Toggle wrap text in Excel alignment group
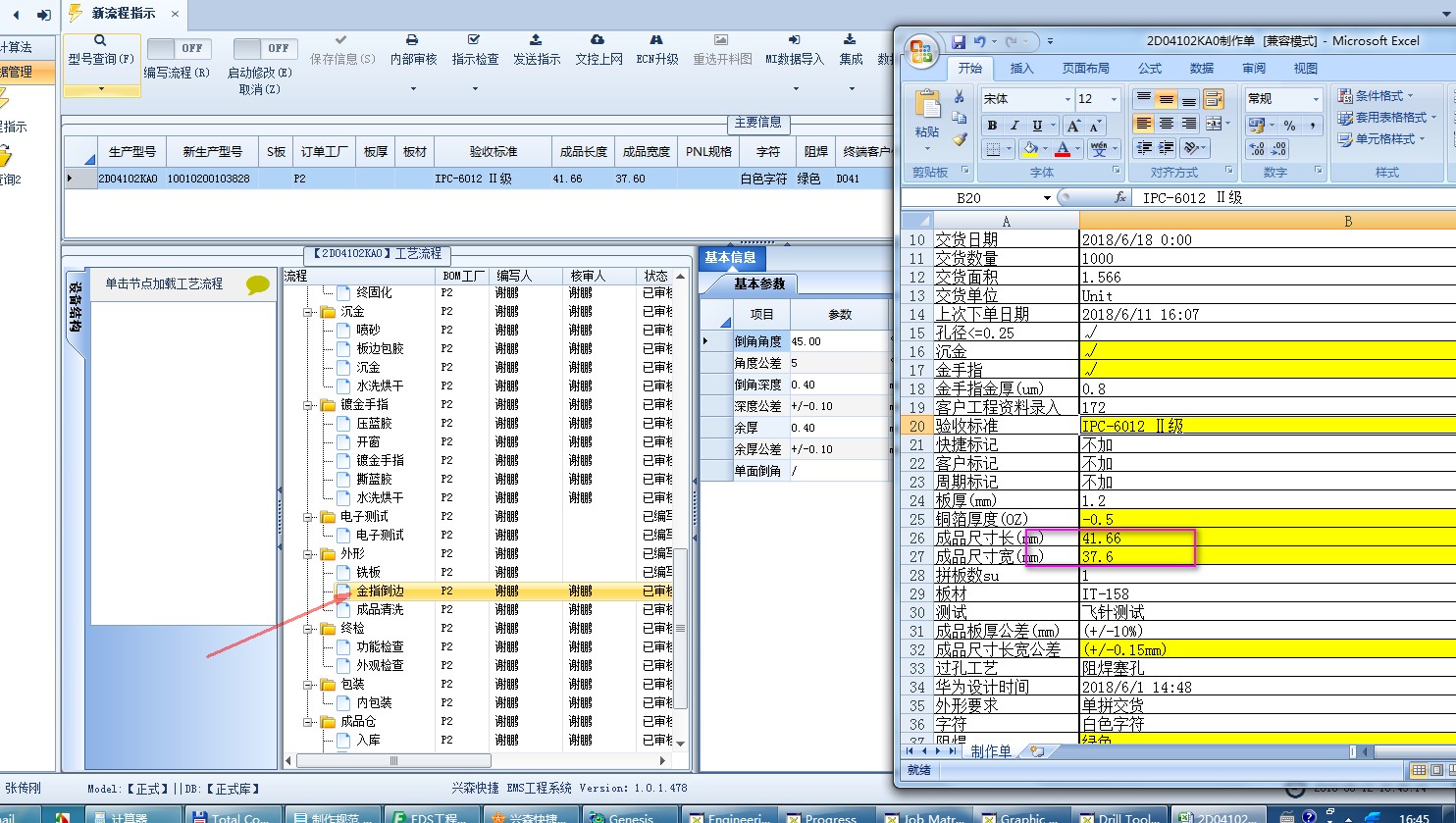The width and height of the screenshot is (1456, 823). [x=1214, y=99]
